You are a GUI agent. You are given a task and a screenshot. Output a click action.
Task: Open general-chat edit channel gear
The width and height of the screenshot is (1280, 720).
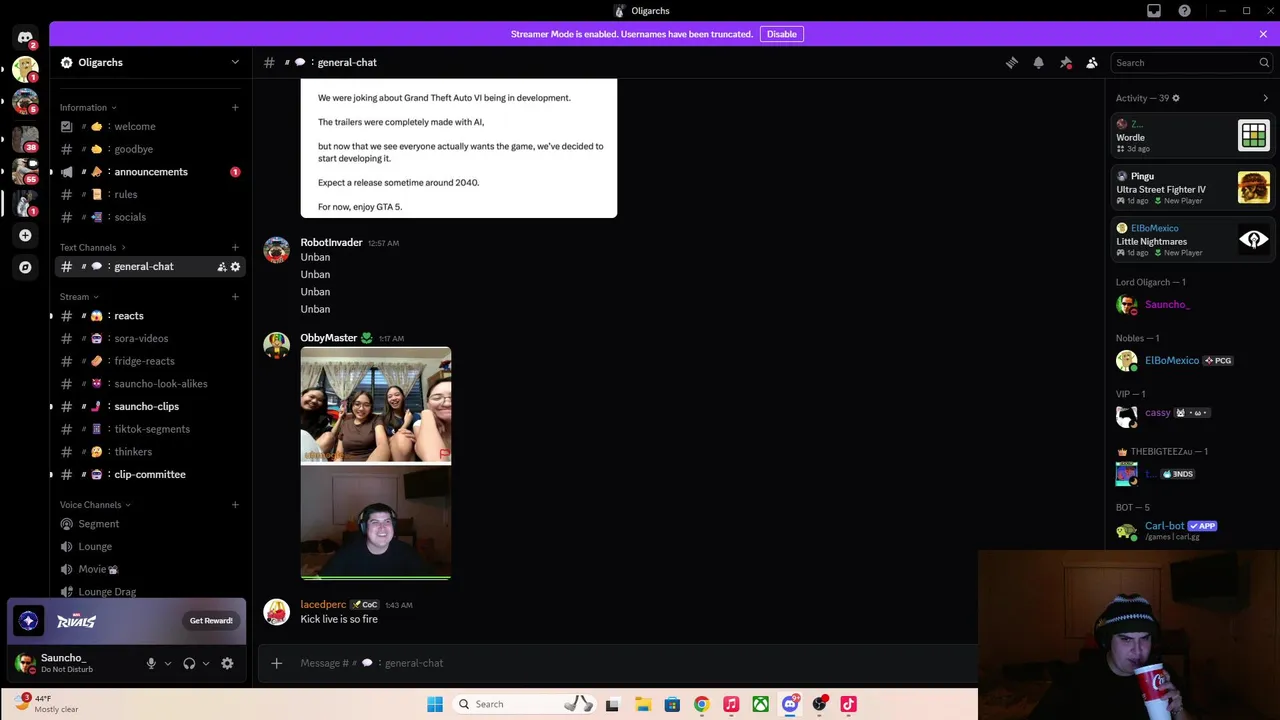coord(235,267)
